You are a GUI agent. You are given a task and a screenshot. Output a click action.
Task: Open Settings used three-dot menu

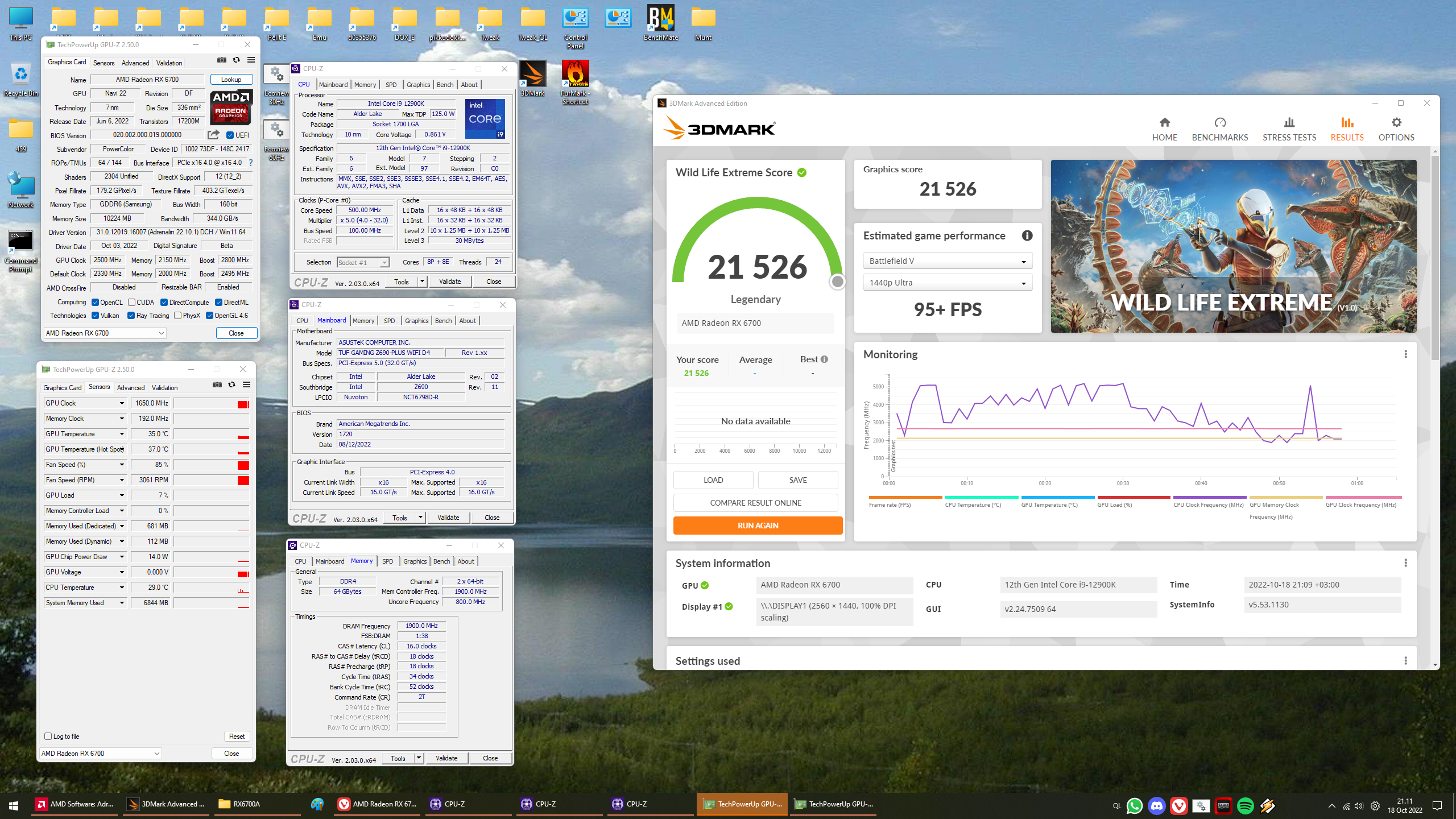[1405, 661]
